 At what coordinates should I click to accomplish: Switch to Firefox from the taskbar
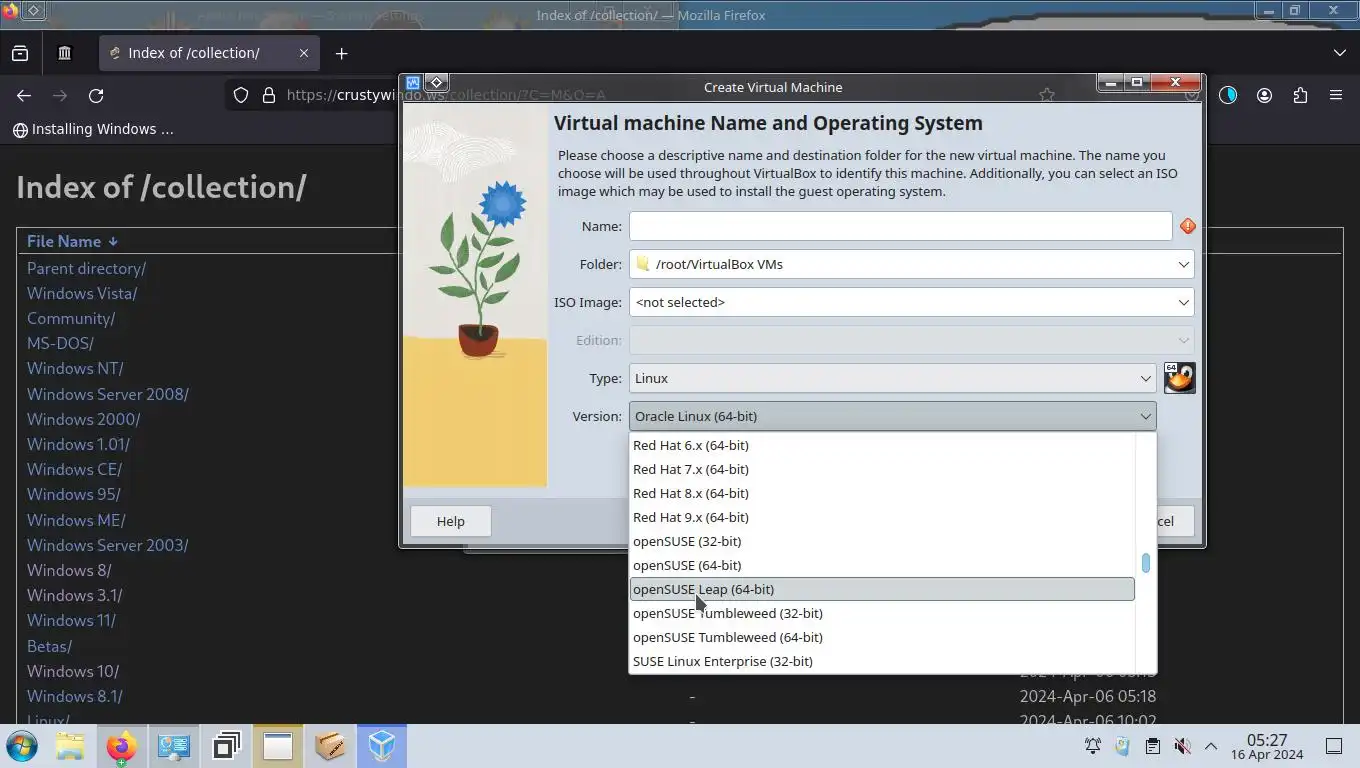tap(122, 746)
